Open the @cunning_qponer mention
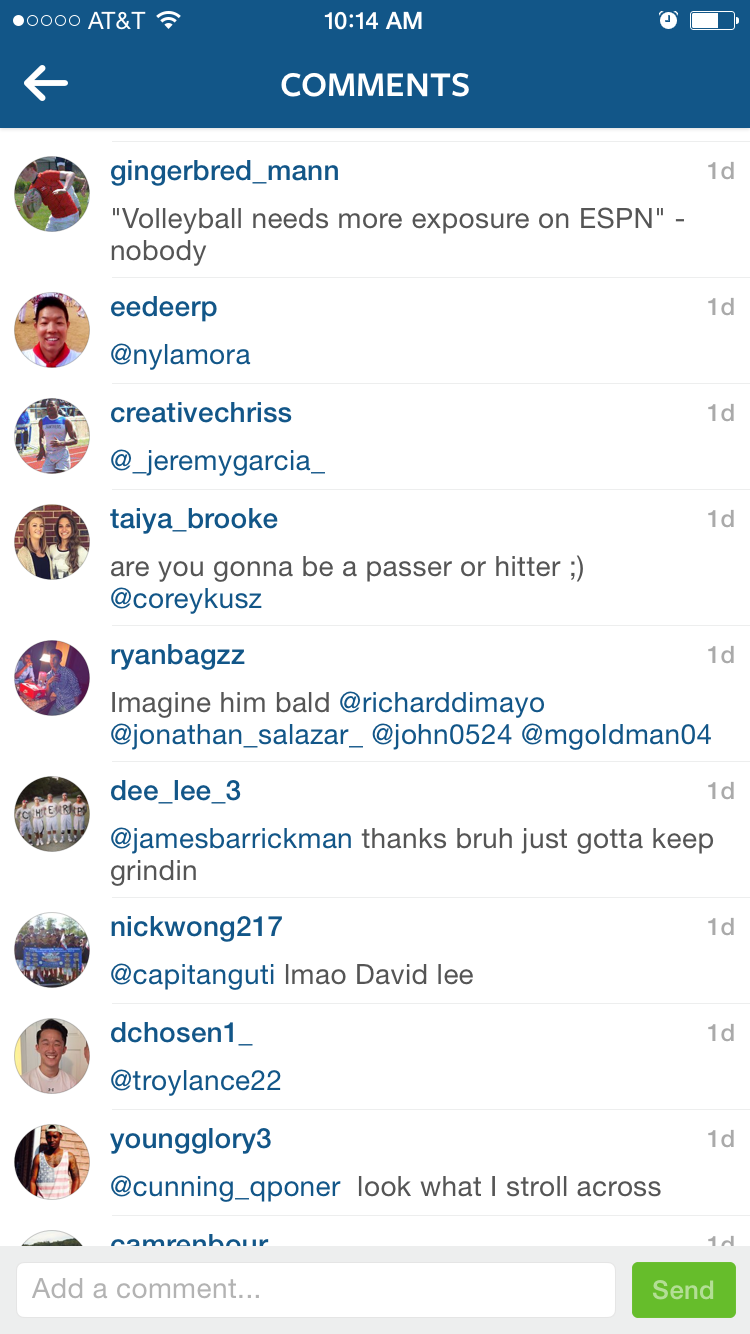 (225, 1187)
